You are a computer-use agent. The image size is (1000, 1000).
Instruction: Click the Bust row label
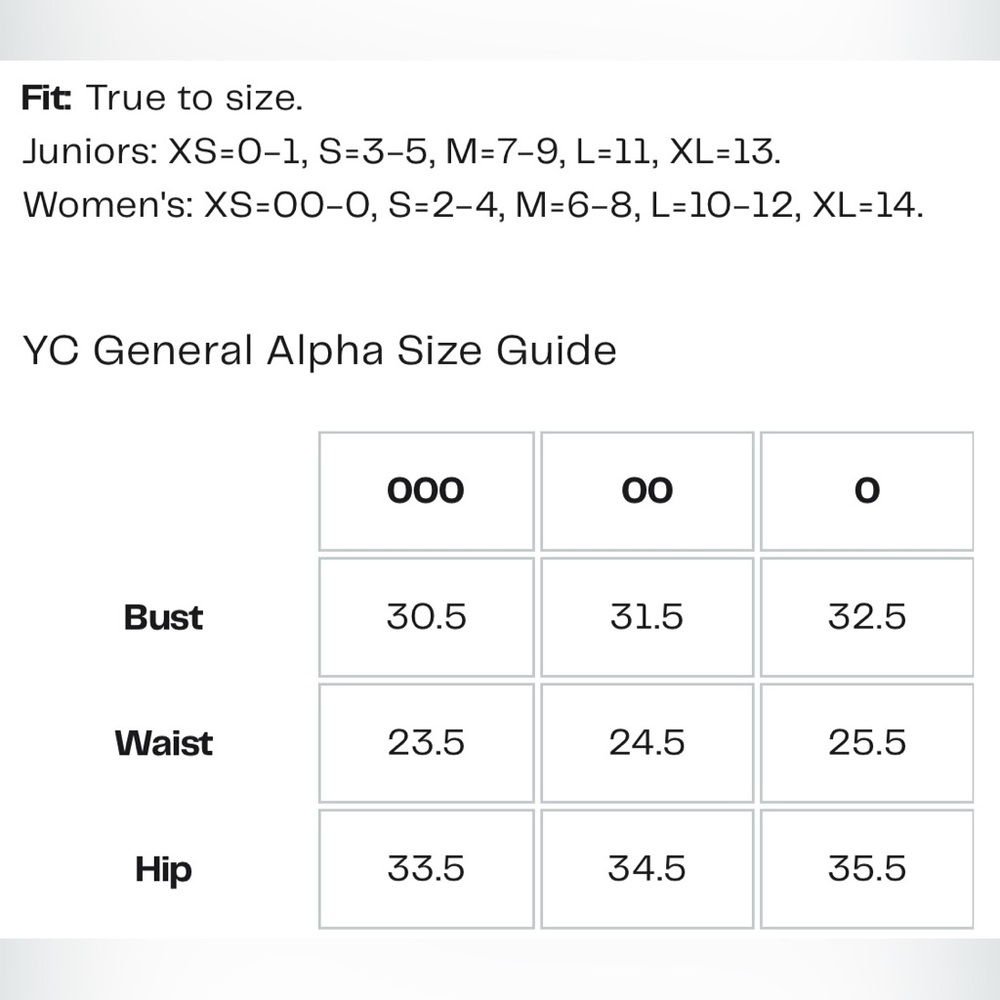pos(163,617)
